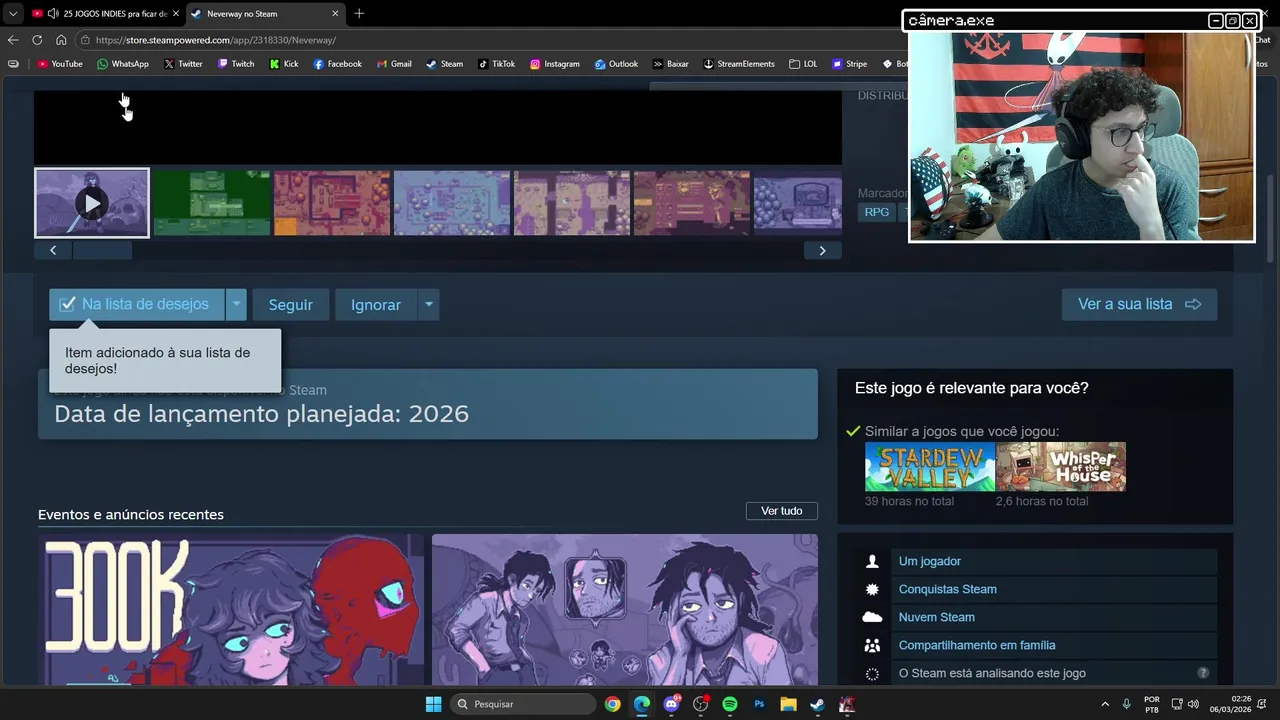Click the Steam achievements star icon
This screenshot has height=720, width=1280.
(x=872, y=589)
